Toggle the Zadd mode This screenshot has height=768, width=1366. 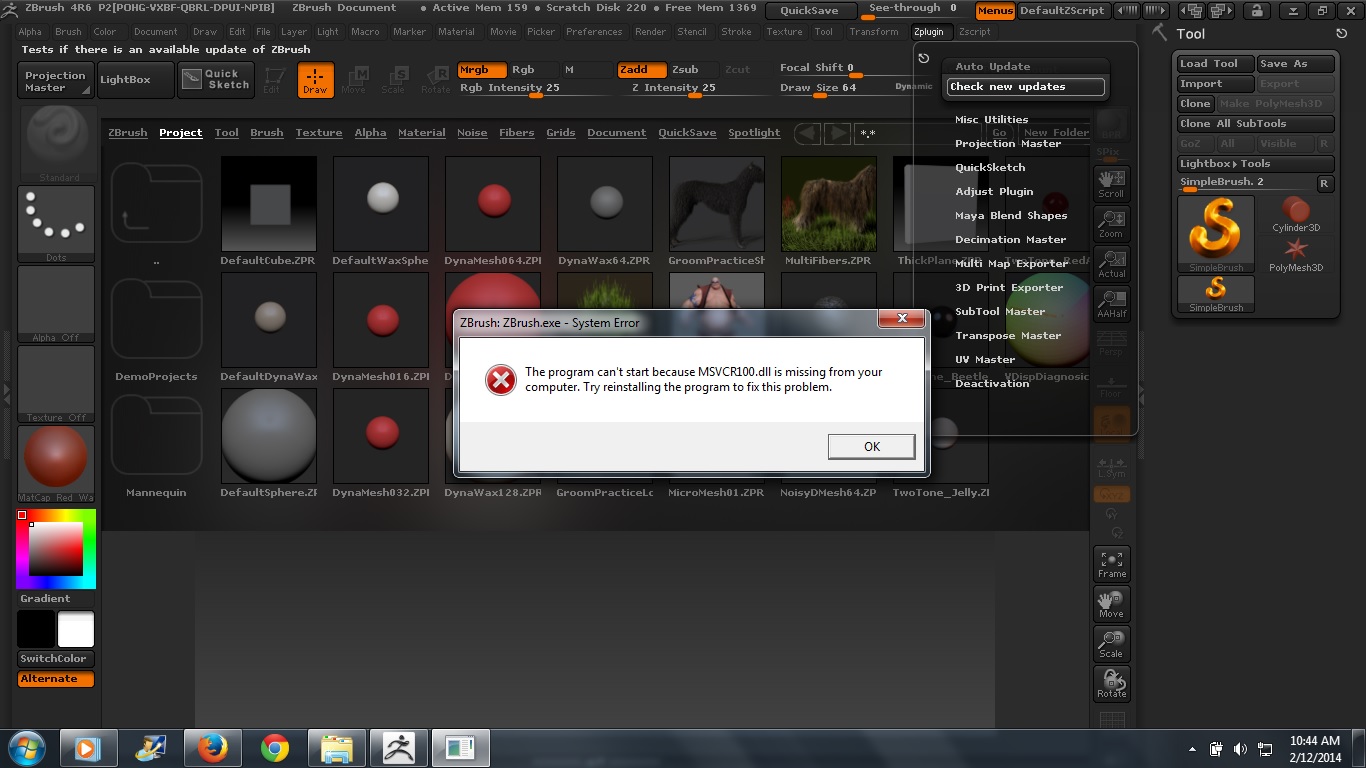point(642,70)
